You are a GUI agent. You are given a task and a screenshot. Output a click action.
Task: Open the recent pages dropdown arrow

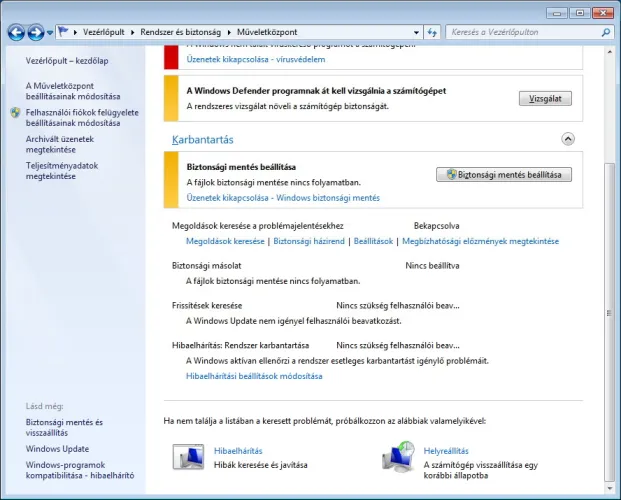click(50, 32)
